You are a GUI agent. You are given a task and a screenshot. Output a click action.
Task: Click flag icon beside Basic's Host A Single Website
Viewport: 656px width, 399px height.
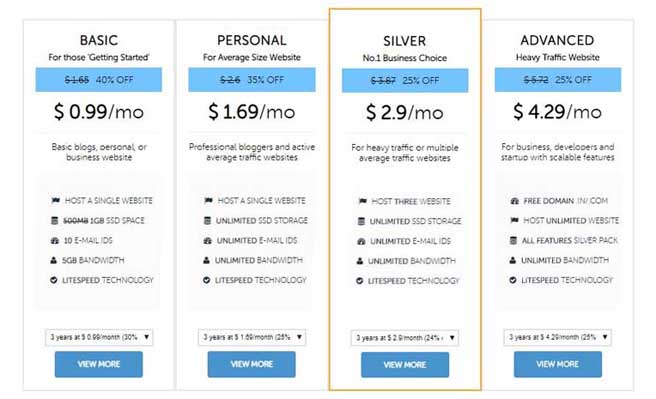click(x=56, y=200)
